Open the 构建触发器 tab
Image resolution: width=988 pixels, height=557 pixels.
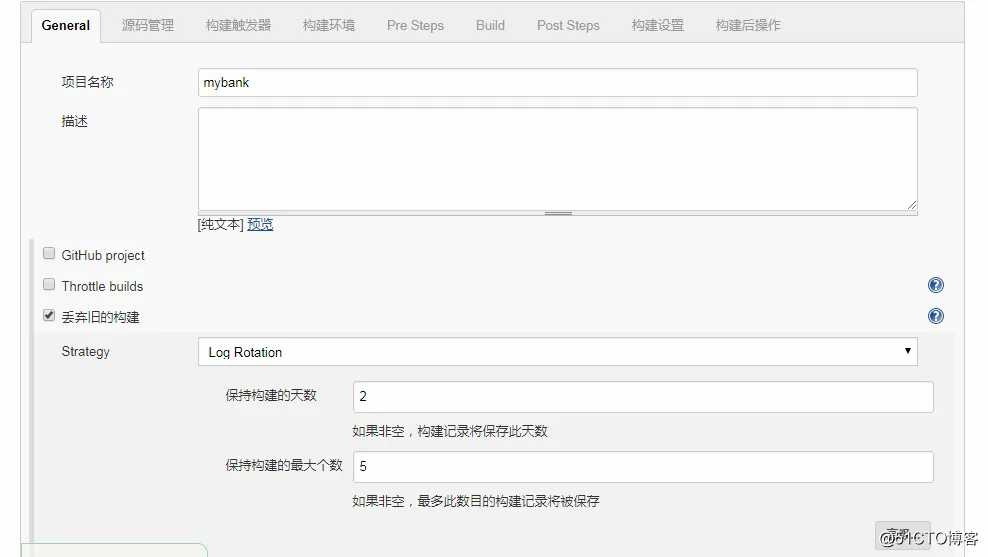pyautogui.click(x=238, y=26)
